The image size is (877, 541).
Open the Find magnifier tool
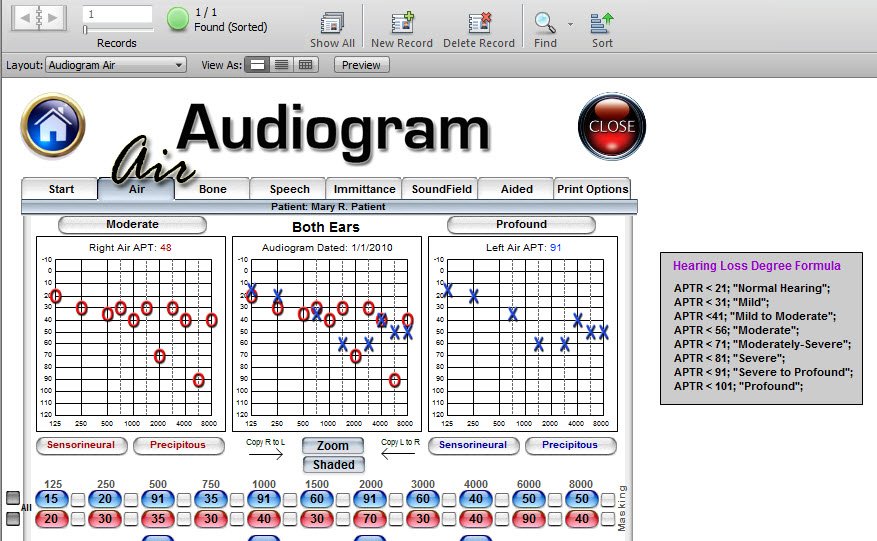(545, 23)
